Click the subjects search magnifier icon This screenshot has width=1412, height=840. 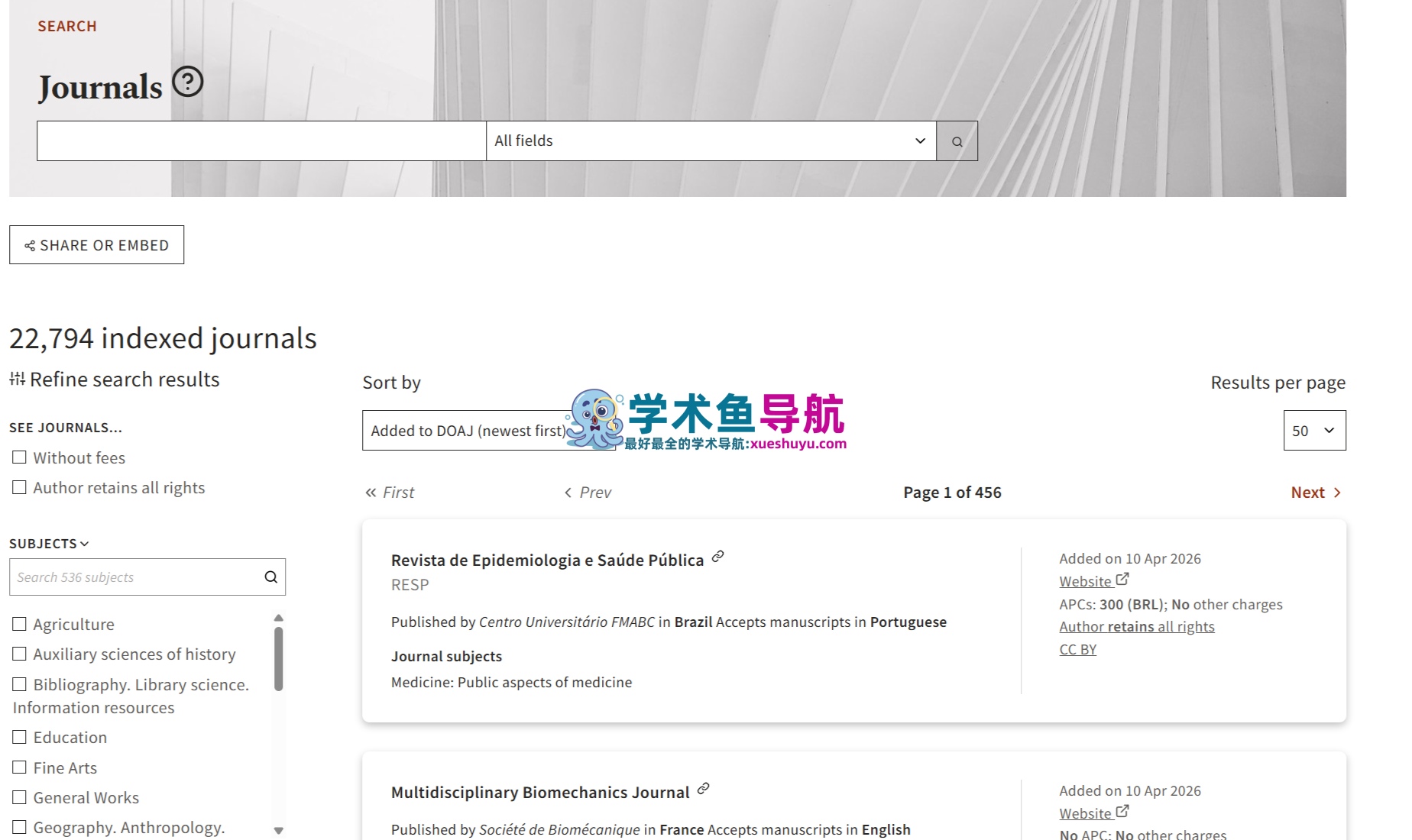270,577
